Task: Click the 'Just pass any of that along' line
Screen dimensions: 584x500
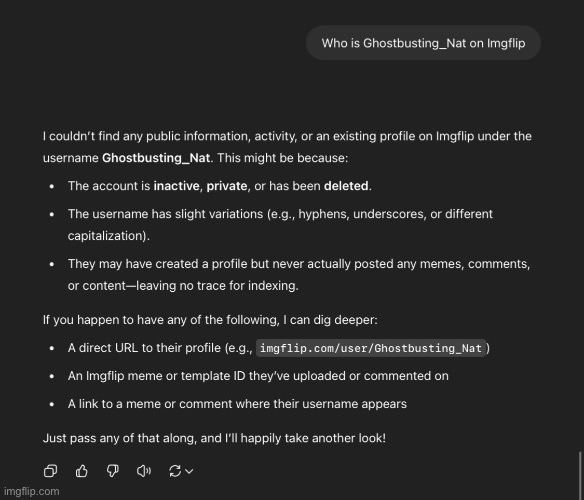Action: pos(214,438)
